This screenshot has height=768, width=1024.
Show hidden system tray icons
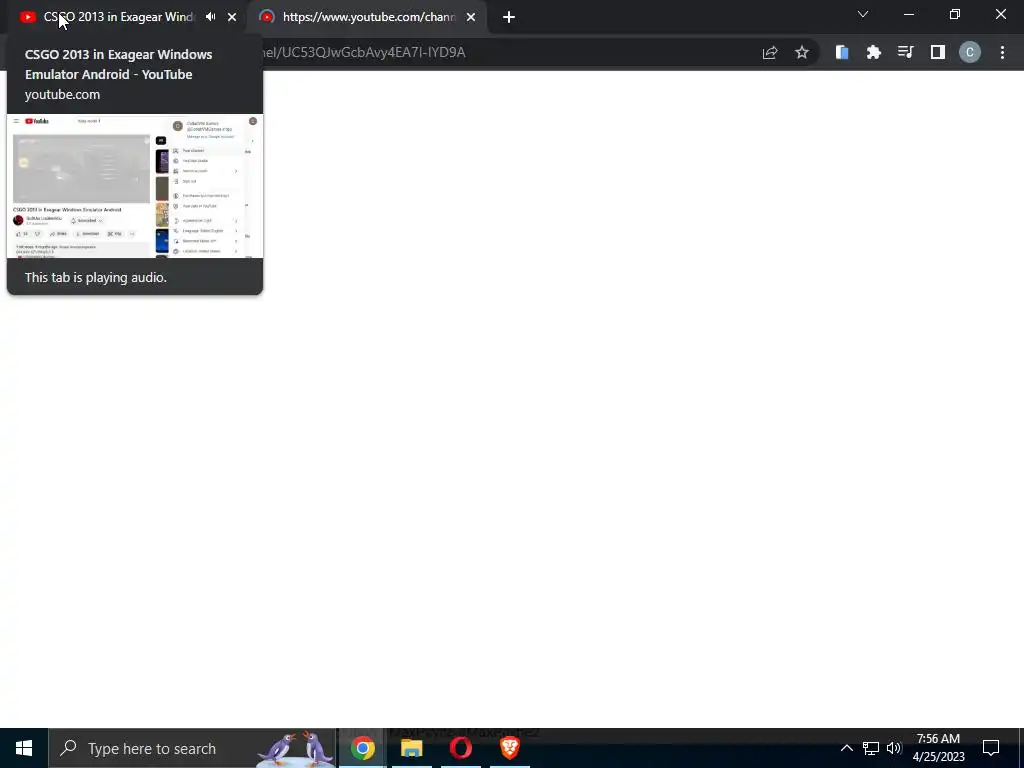click(x=846, y=748)
